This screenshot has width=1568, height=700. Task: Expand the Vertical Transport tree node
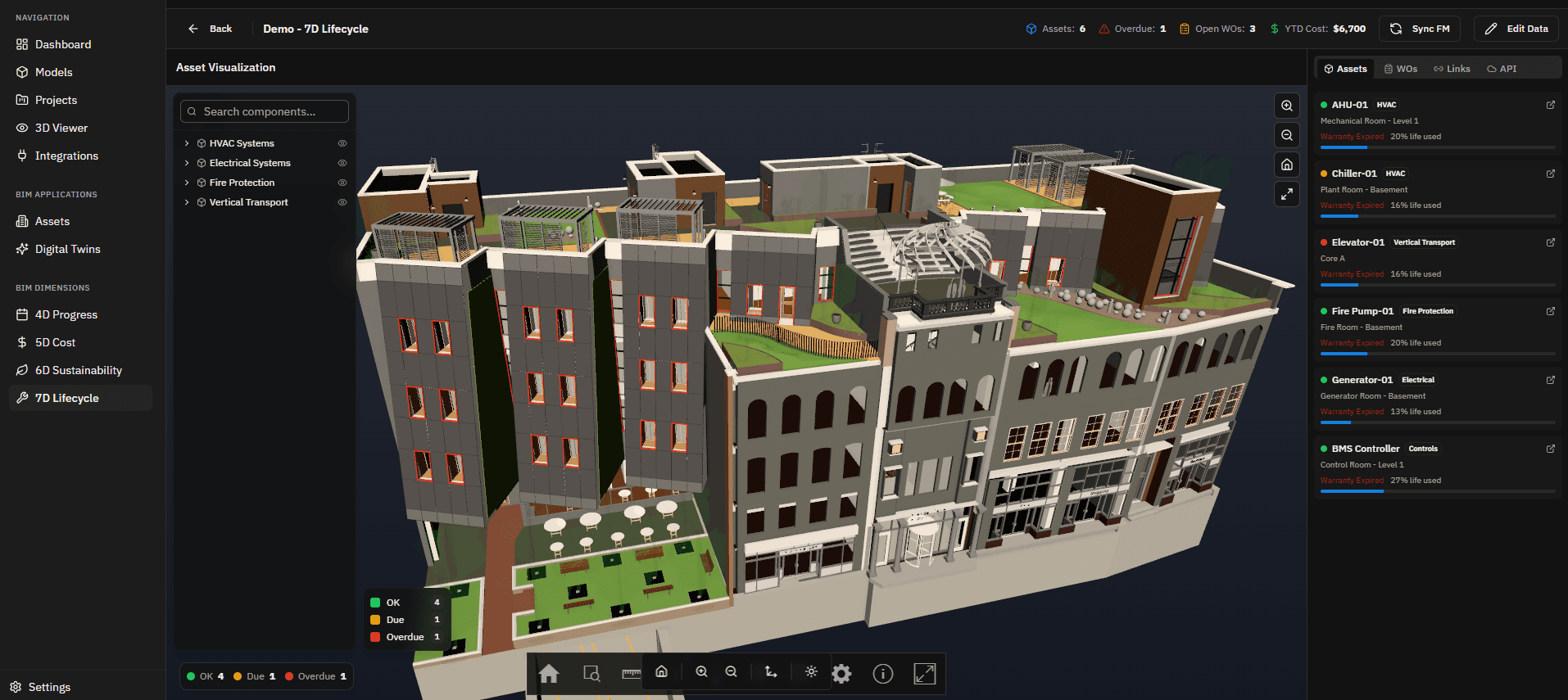click(x=187, y=202)
